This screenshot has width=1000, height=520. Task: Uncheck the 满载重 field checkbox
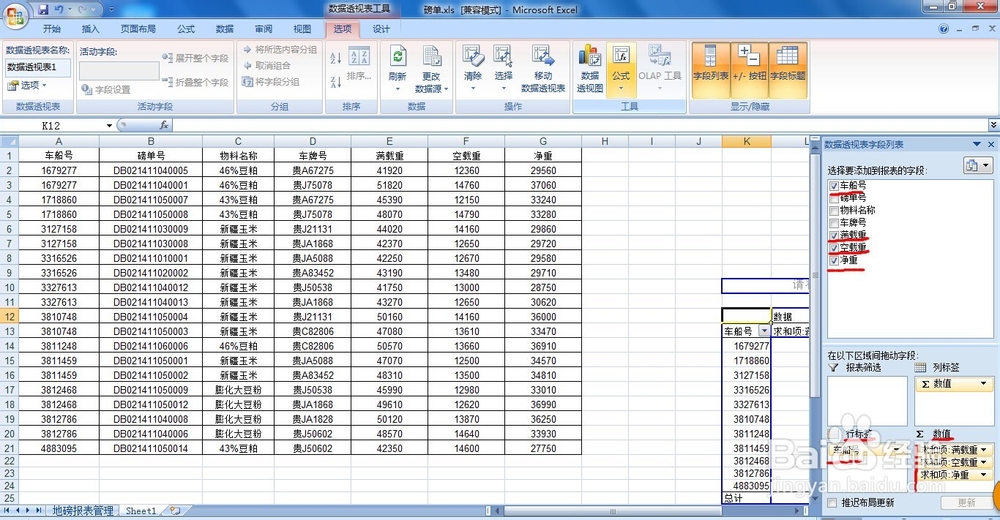click(834, 235)
